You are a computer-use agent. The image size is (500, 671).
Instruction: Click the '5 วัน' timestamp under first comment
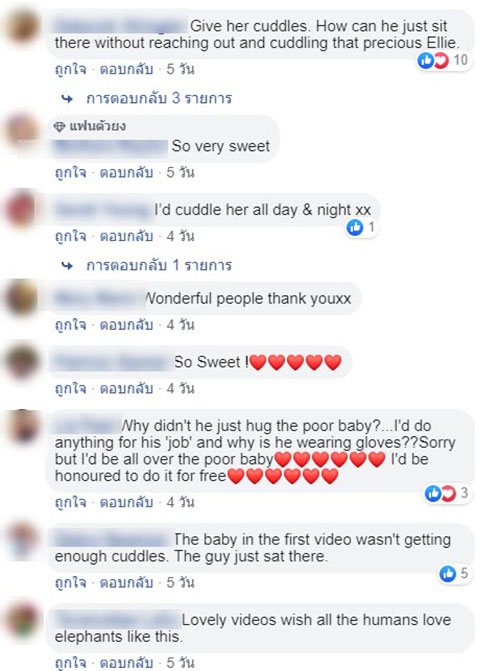click(180, 69)
